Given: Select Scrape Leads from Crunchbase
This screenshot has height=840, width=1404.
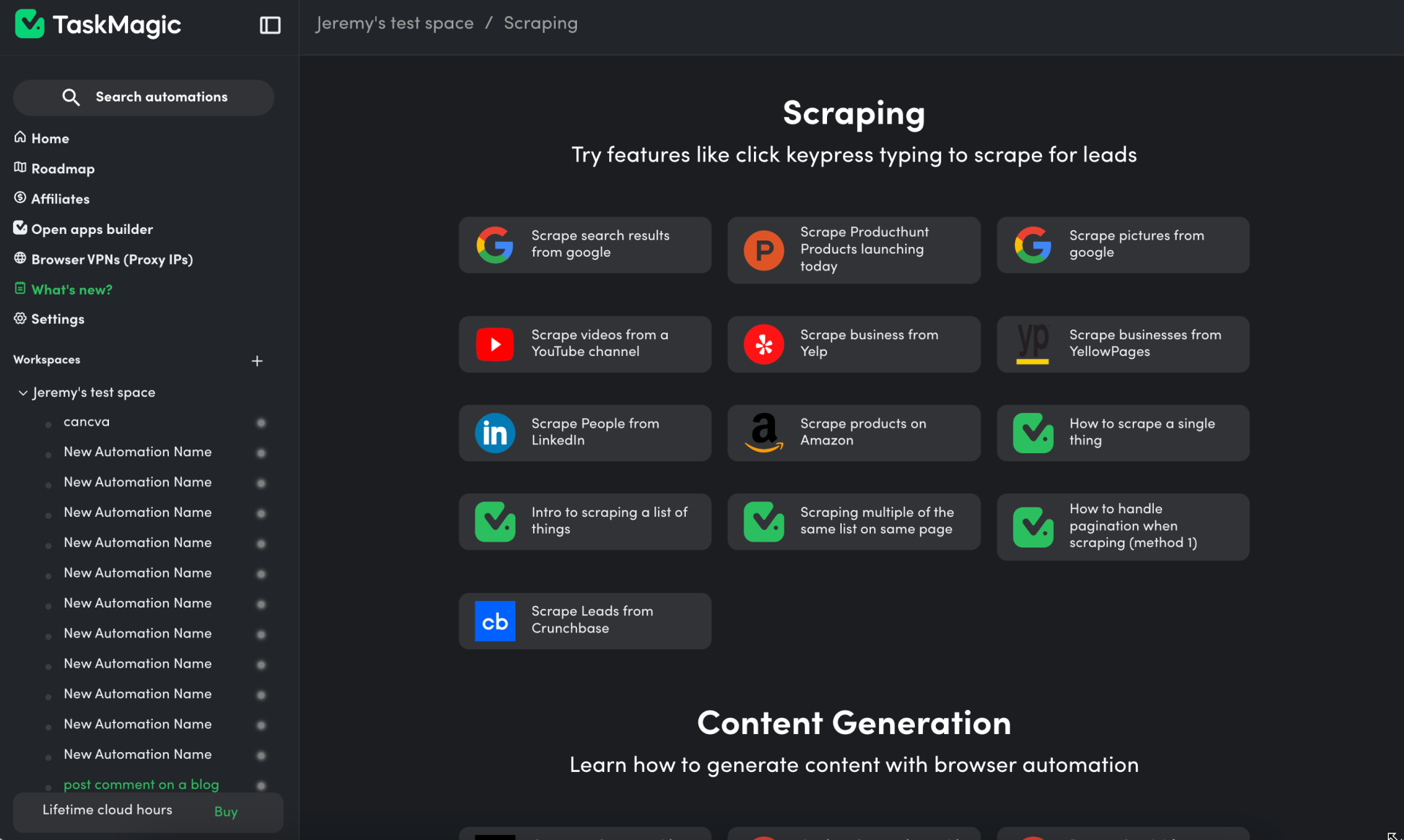Looking at the screenshot, I should click(585, 621).
